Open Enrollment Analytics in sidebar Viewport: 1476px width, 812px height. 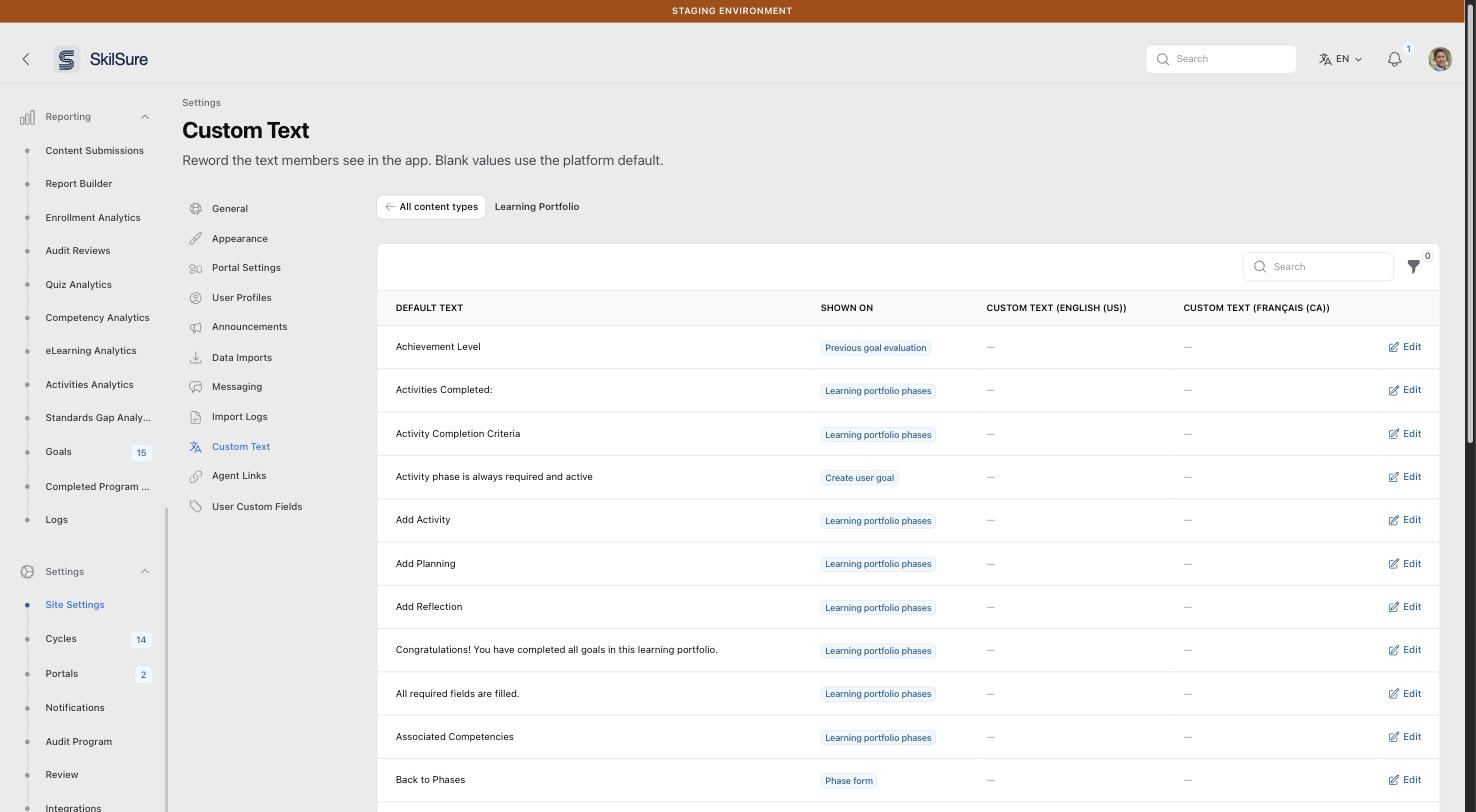tap(93, 218)
